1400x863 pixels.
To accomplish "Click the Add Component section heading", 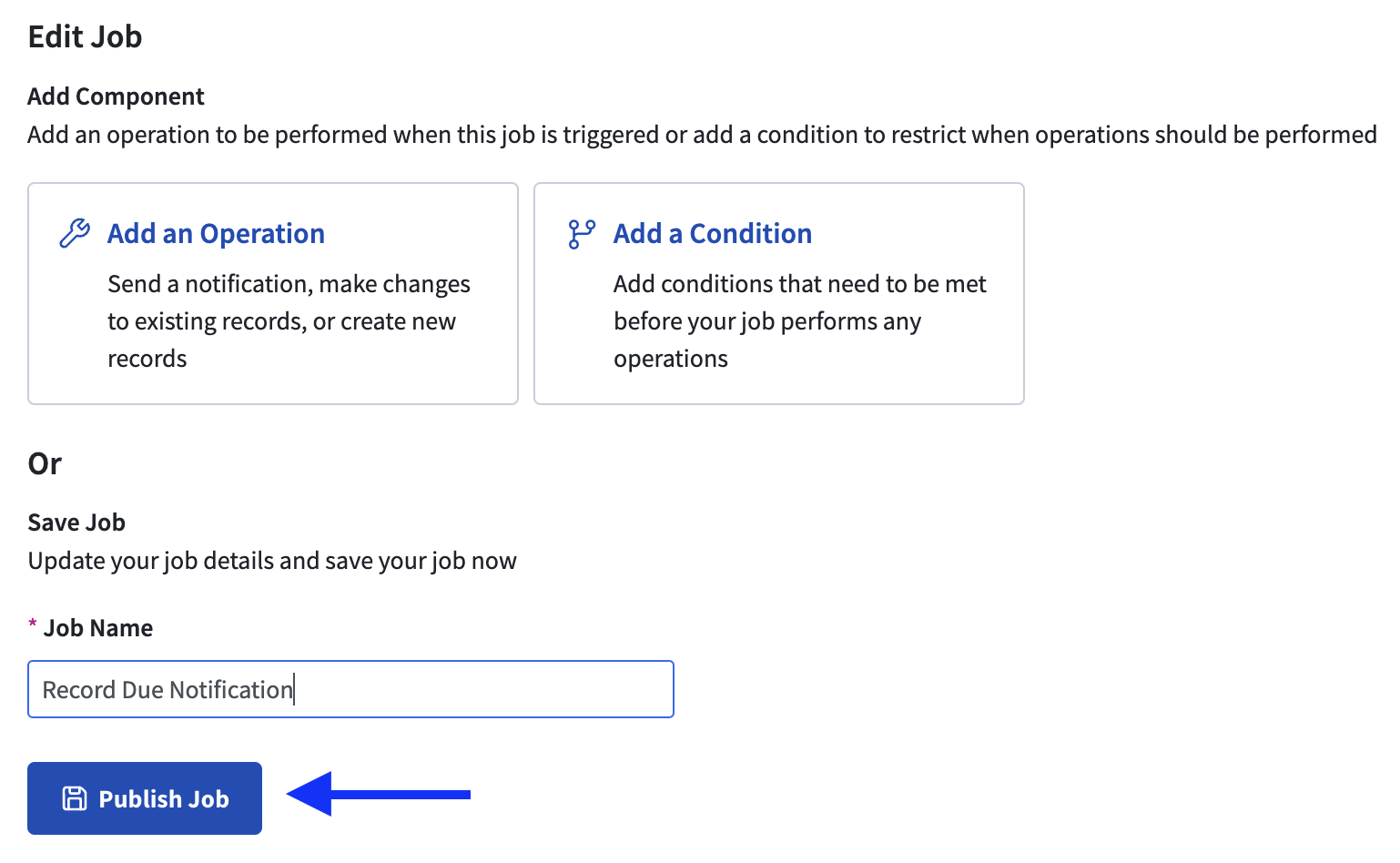I will click(x=117, y=96).
